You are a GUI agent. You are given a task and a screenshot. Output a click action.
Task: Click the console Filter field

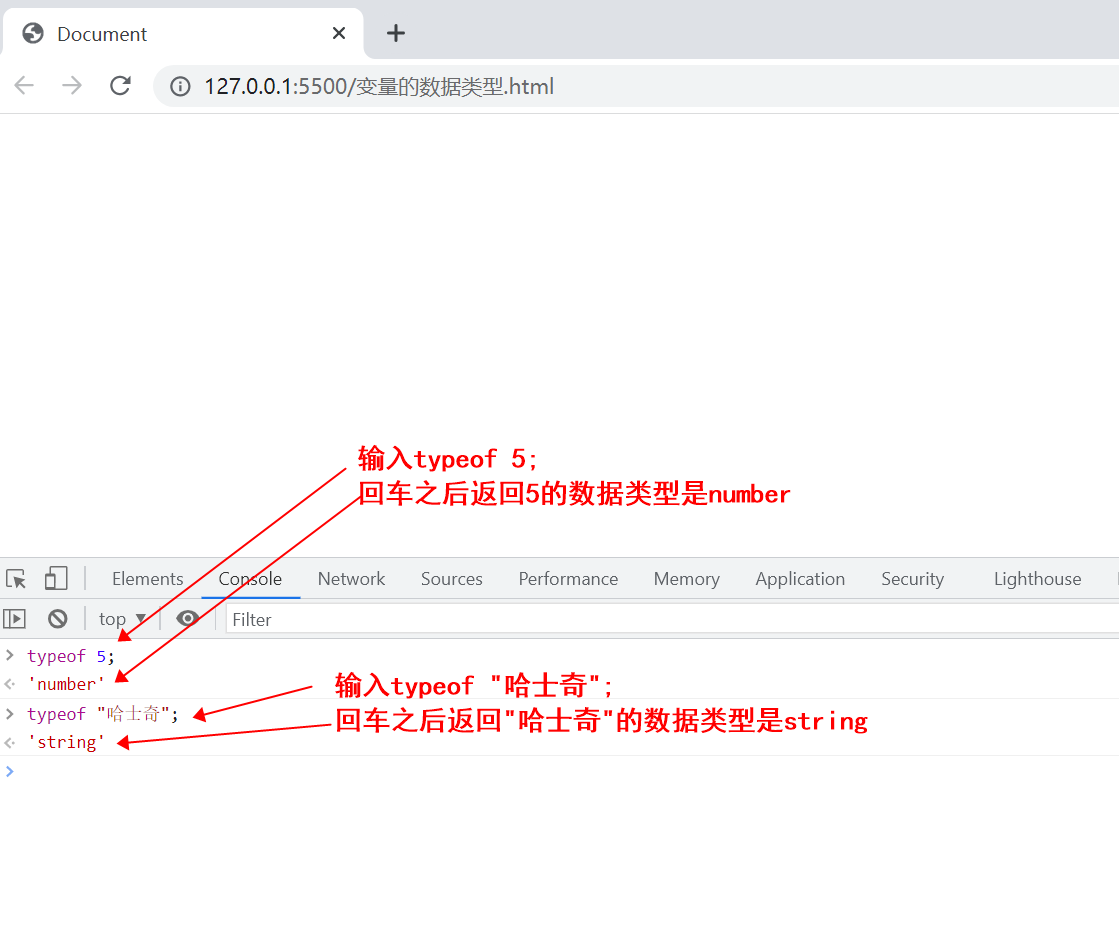pyautogui.click(x=672, y=619)
